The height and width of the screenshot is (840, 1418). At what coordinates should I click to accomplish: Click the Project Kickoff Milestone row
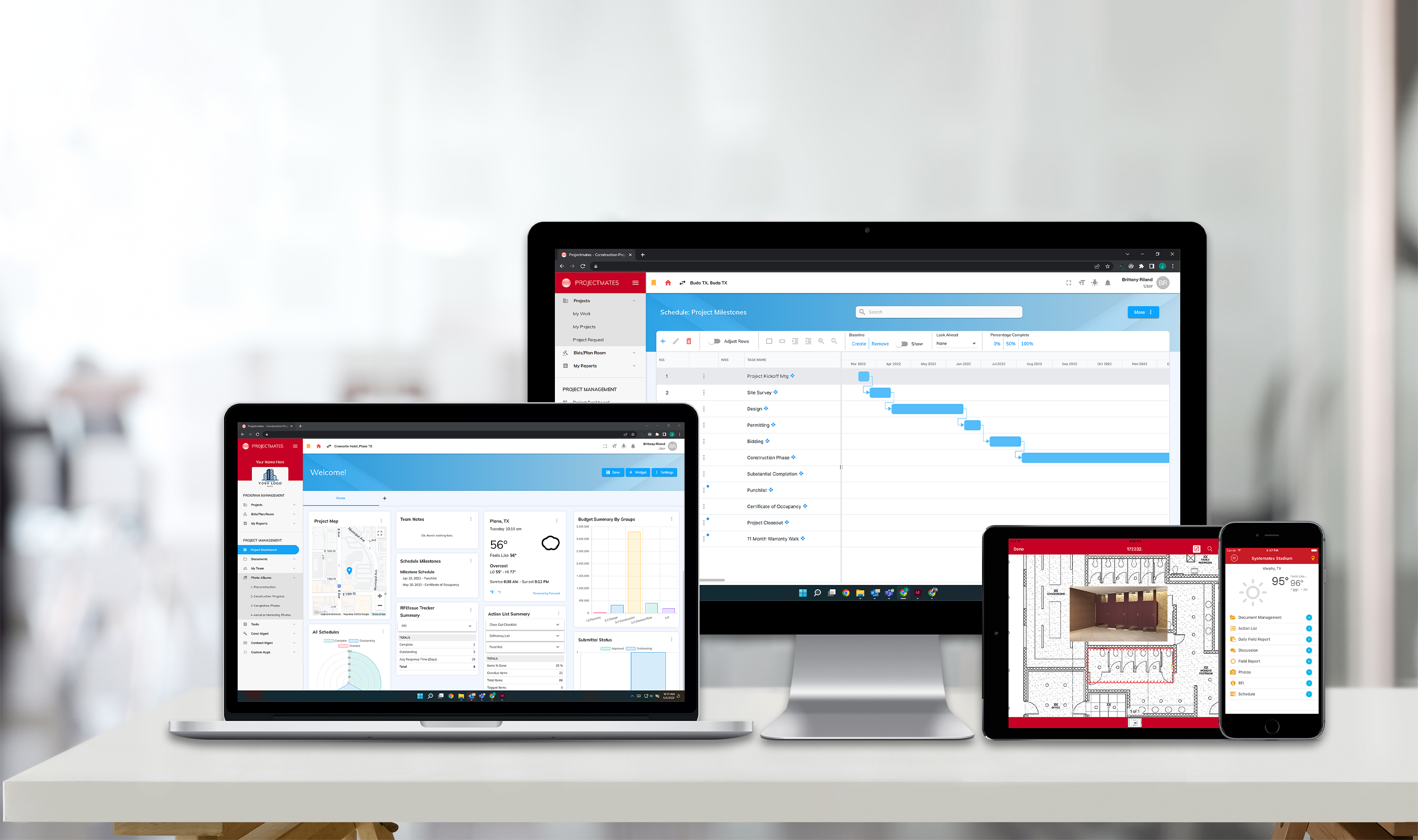[762, 376]
